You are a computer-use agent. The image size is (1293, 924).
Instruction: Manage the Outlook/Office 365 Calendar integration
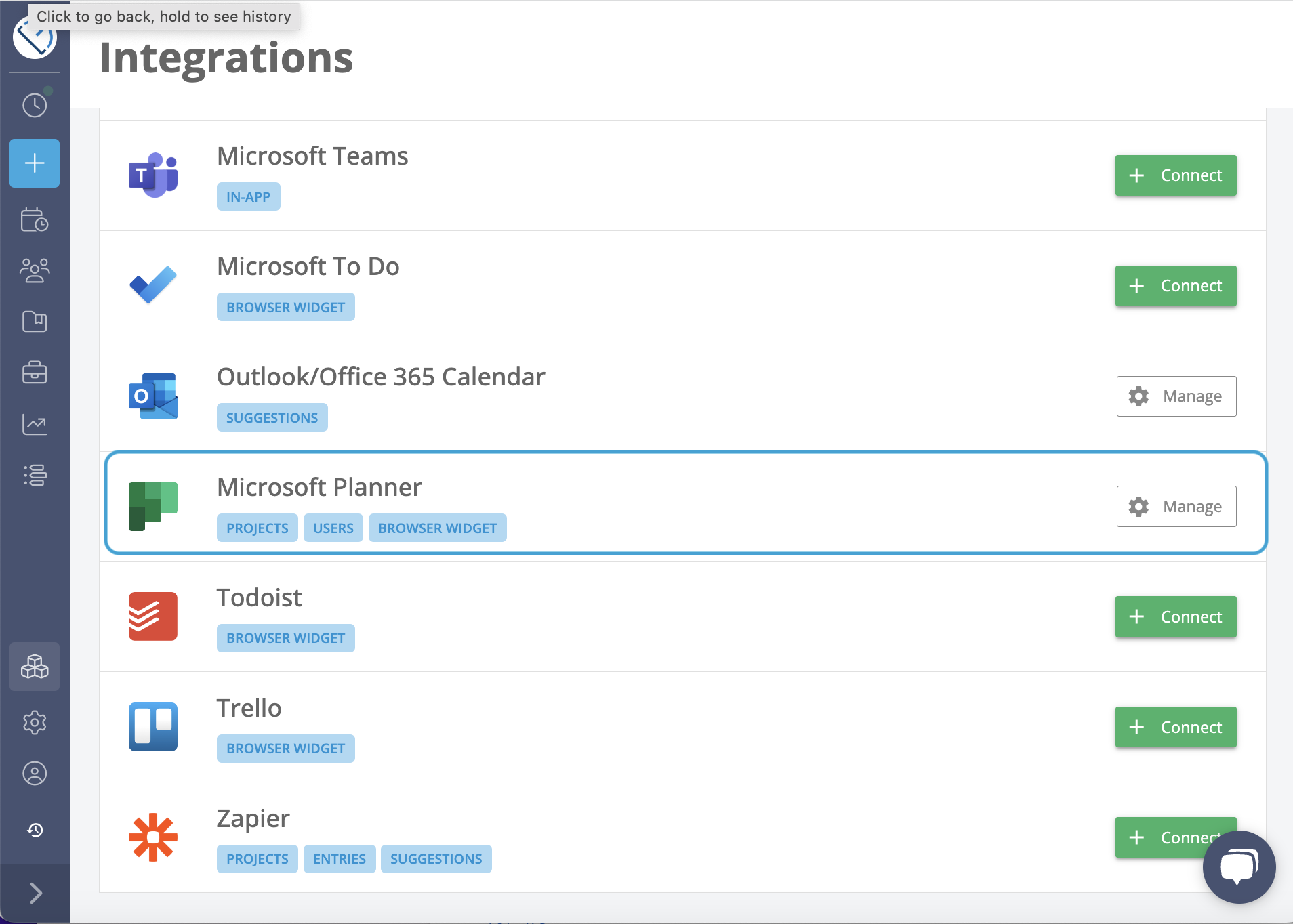(1176, 396)
